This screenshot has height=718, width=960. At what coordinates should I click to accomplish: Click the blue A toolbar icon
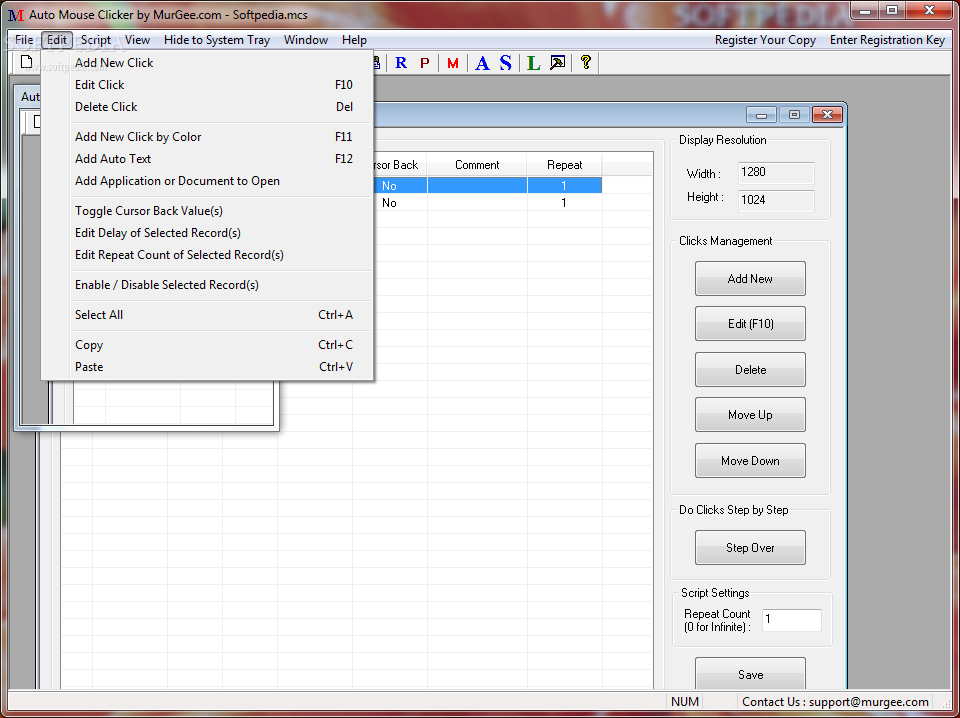(482, 62)
